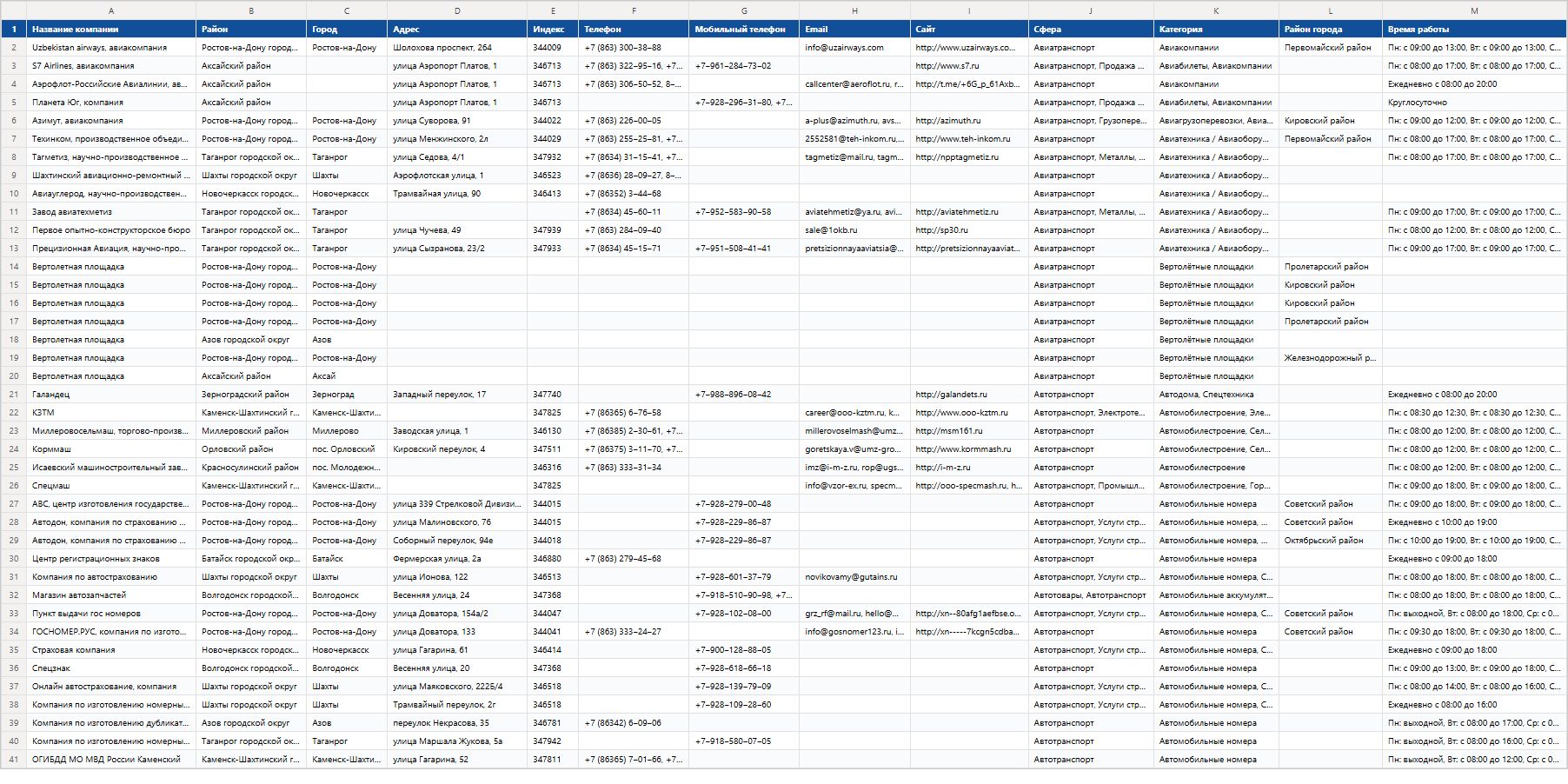1568x784 pixels.
Task: Click working hours cell "Круглосуточно"
Action: click(x=1474, y=103)
